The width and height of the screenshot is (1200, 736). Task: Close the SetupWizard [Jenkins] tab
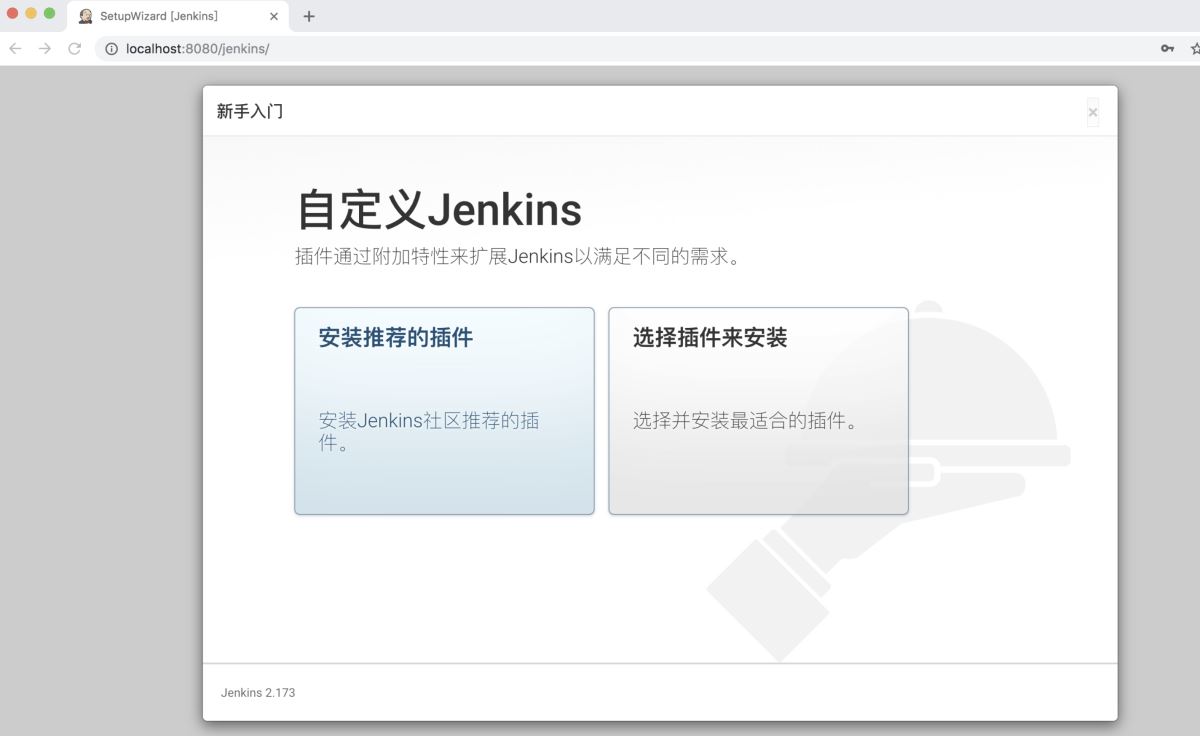tap(274, 16)
